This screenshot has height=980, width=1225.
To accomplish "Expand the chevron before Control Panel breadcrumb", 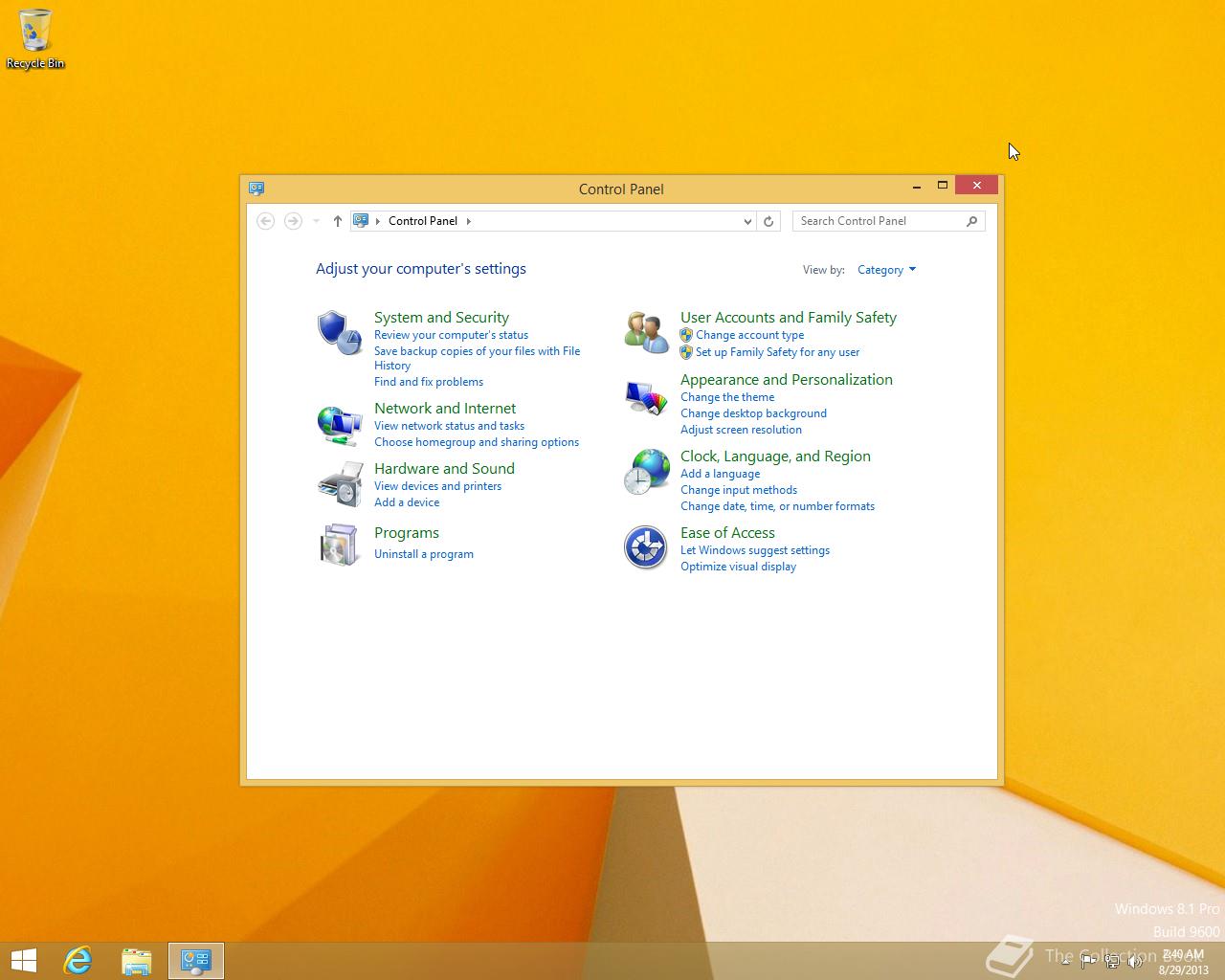I will coord(378,221).
